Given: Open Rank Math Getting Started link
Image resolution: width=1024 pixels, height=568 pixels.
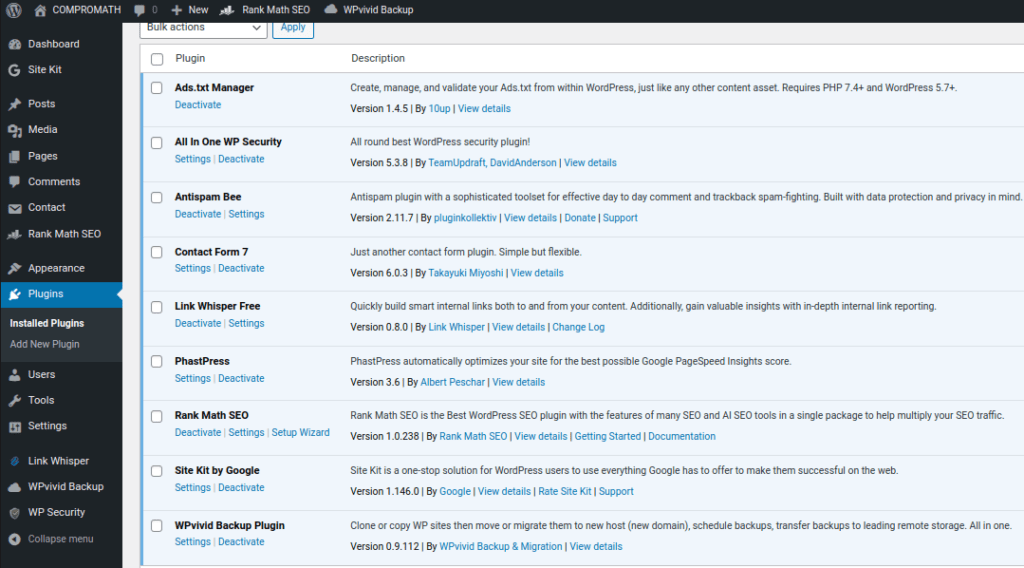Looking at the screenshot, I should tap(607, 436).
